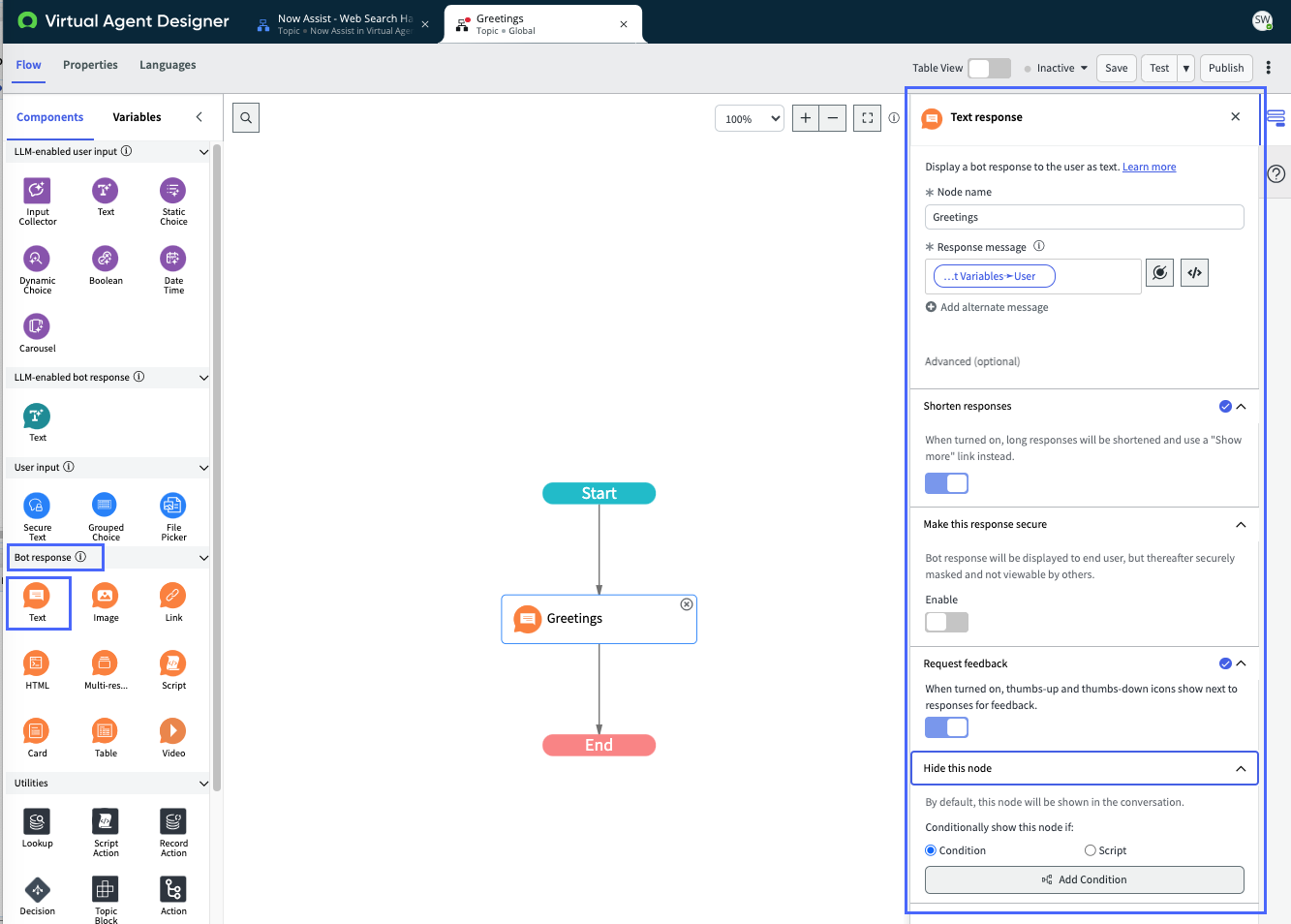Choose the LLM-enabled bot response Text component

coord(37,423)
